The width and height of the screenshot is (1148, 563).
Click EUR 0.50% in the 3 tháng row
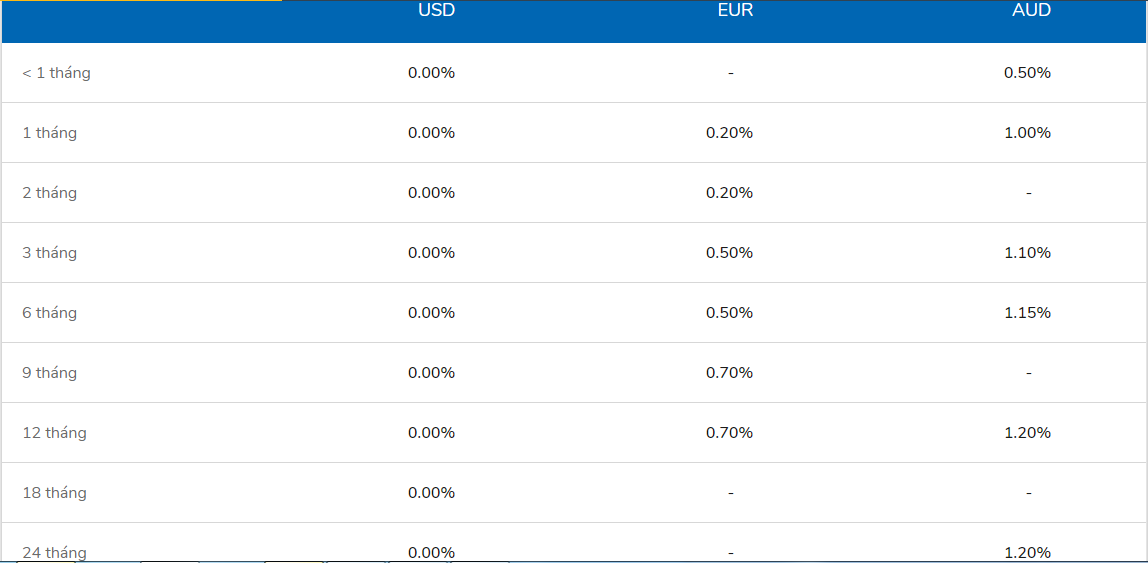(x=729, y=253)
